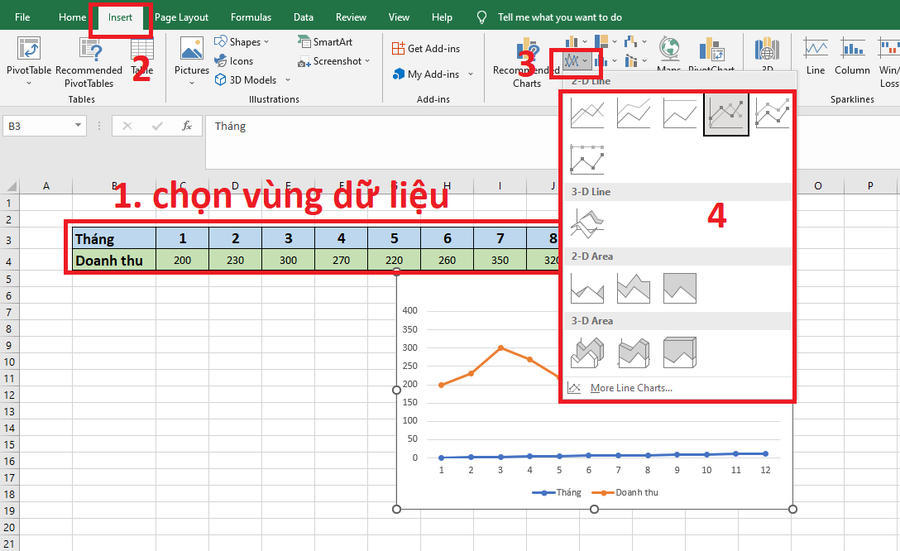This screenshot has height=551, width=900.
Task: Open the Pictures insert menu
Action: coord(192,61)
